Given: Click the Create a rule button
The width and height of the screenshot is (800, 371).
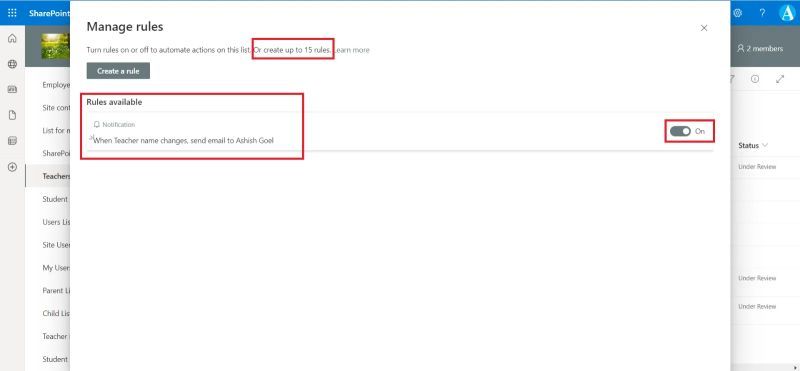Looking at the screenshot, I should coord(118,71).
